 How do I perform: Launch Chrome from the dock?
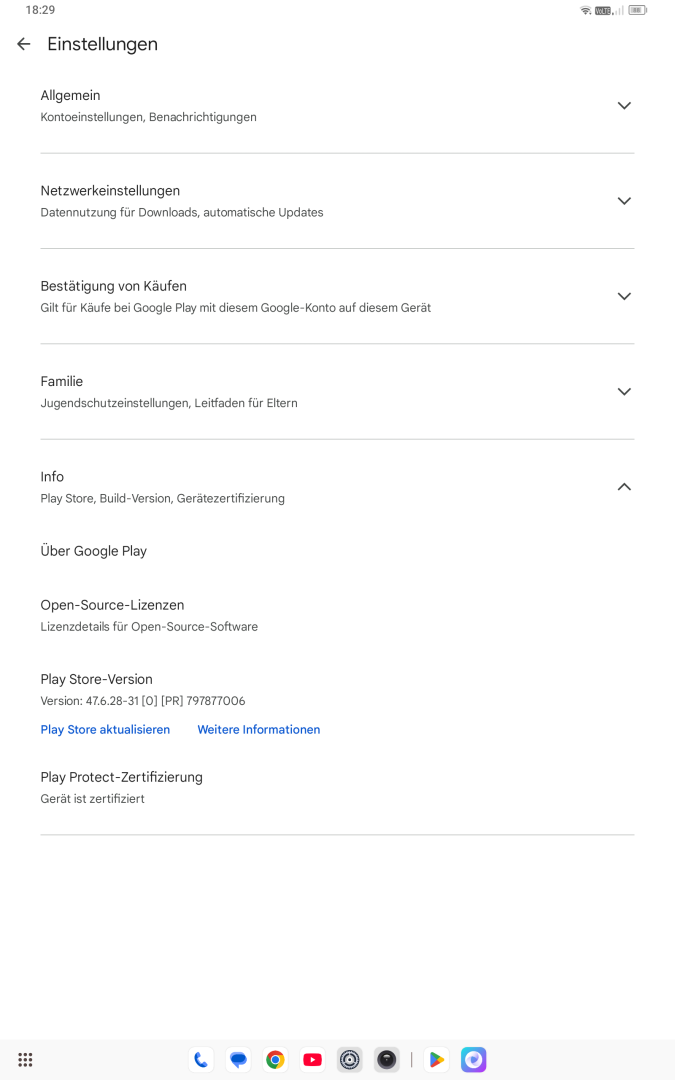pyautogui.click(x=276, y=1059)
